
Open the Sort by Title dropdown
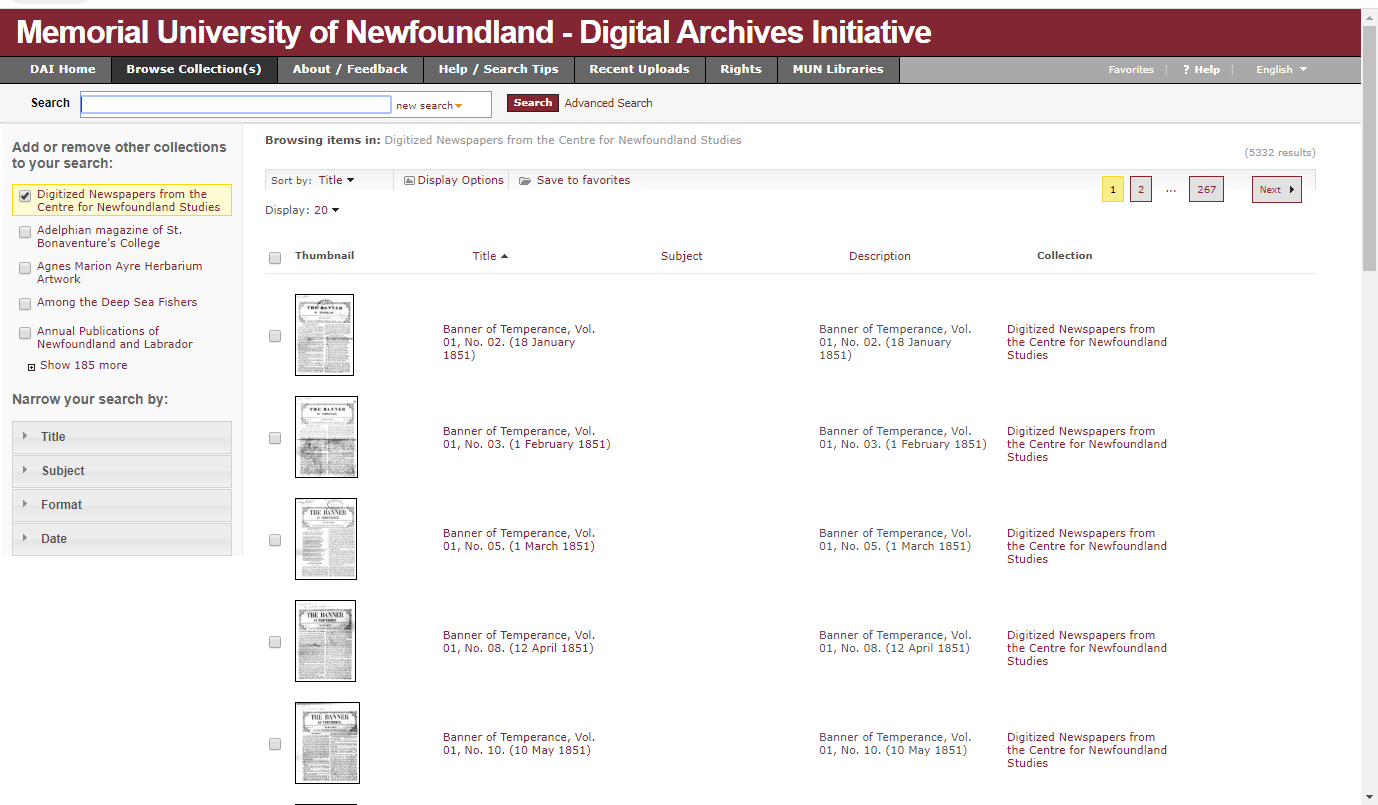(x=336, y=181)
